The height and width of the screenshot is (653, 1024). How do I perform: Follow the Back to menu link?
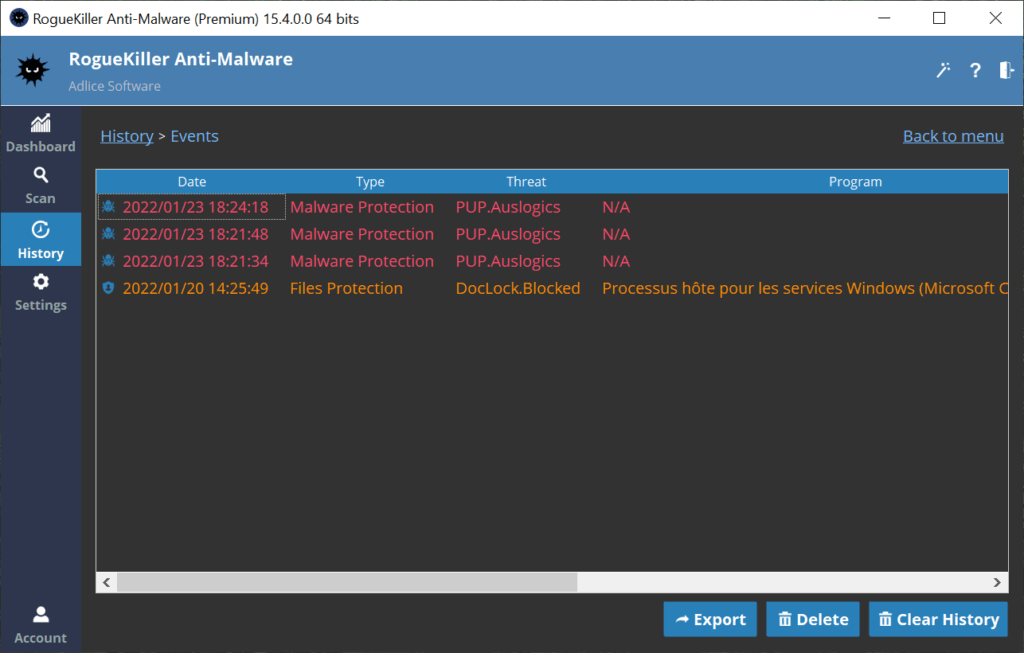coord(952,136)
